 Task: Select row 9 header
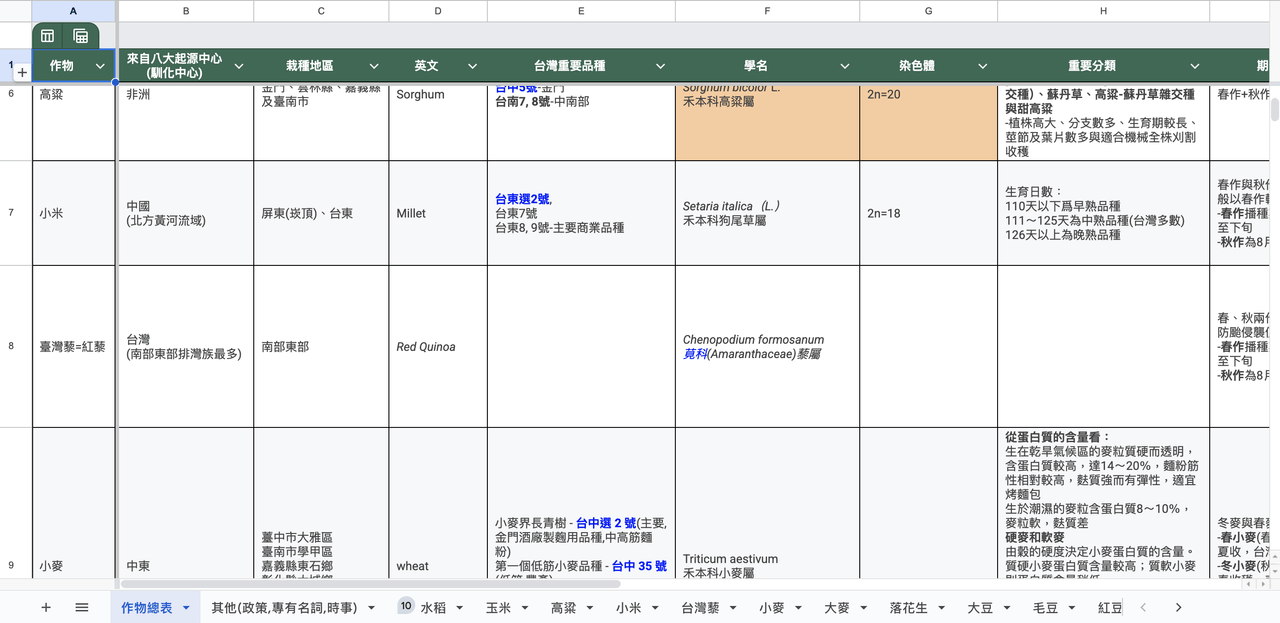coord(11,565)
